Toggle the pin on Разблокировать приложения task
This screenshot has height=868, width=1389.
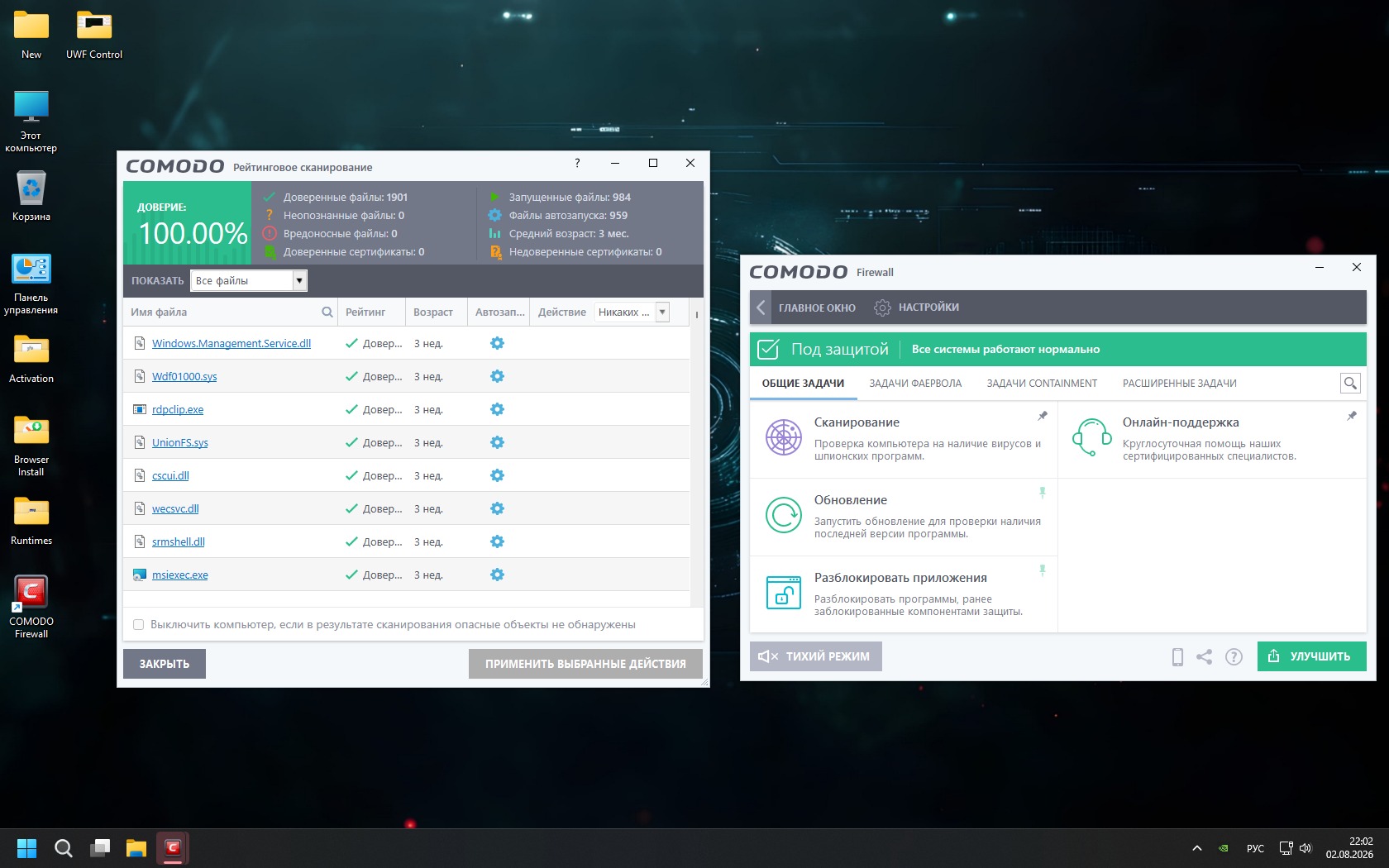click(x=1043, y=570)
